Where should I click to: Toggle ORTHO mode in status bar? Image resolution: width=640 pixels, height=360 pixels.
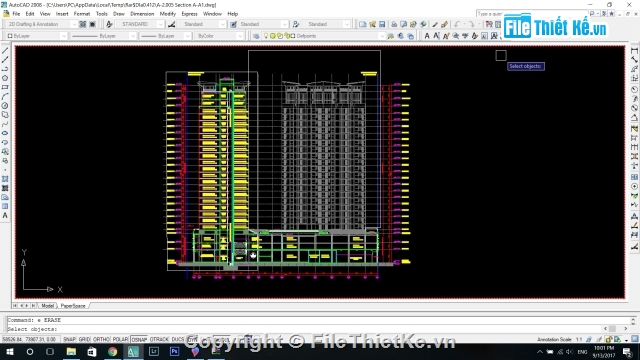[x=101, y=340]
